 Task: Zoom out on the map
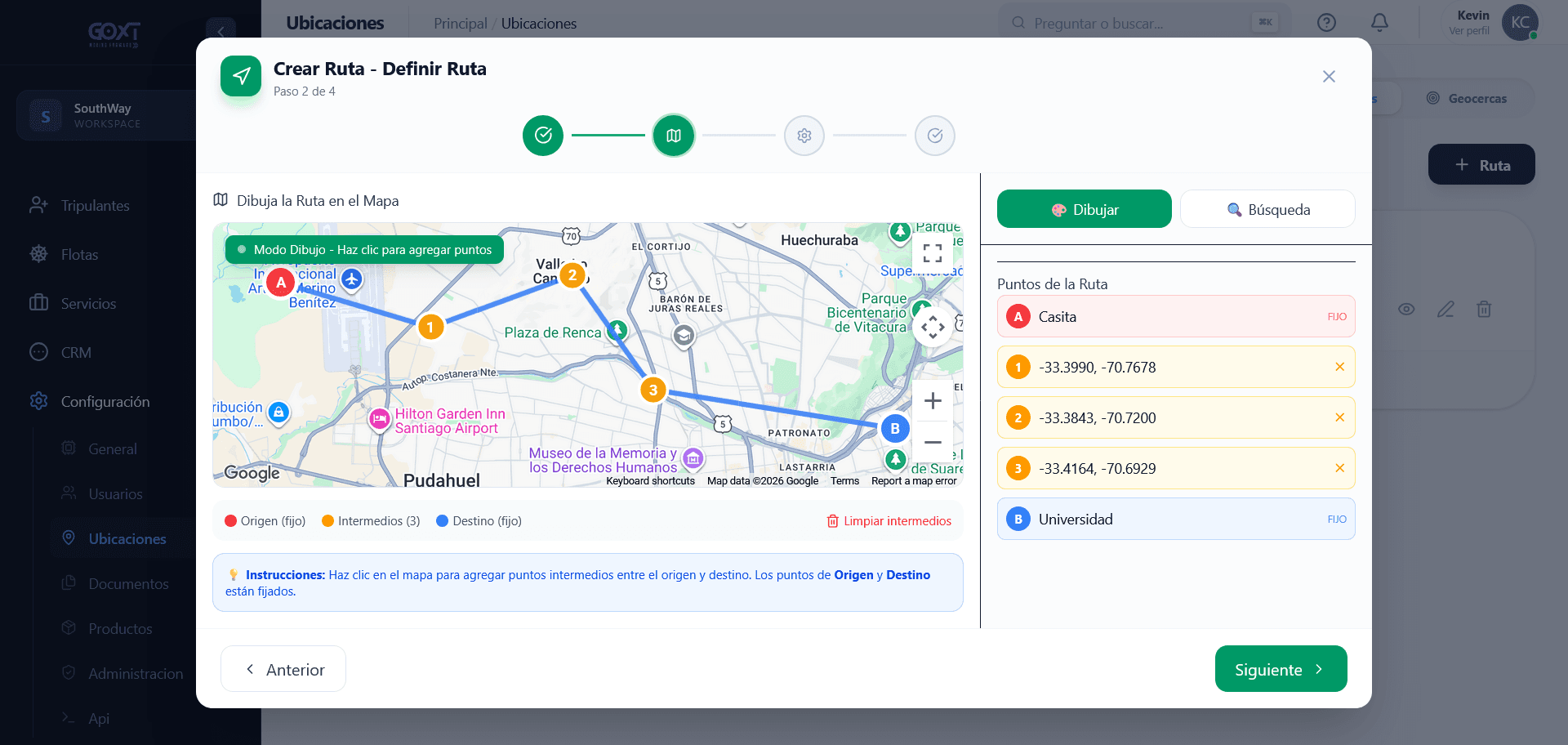coord(933,442)
